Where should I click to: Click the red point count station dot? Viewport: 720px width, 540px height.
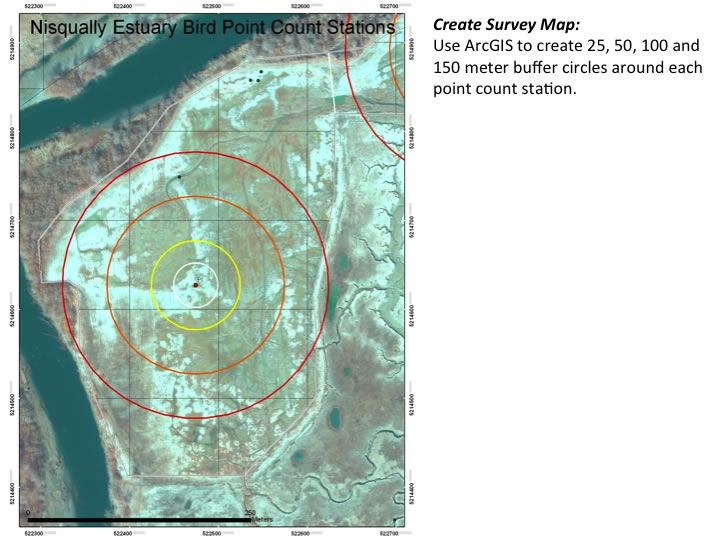pyautogui.click(x=196, y=285)
